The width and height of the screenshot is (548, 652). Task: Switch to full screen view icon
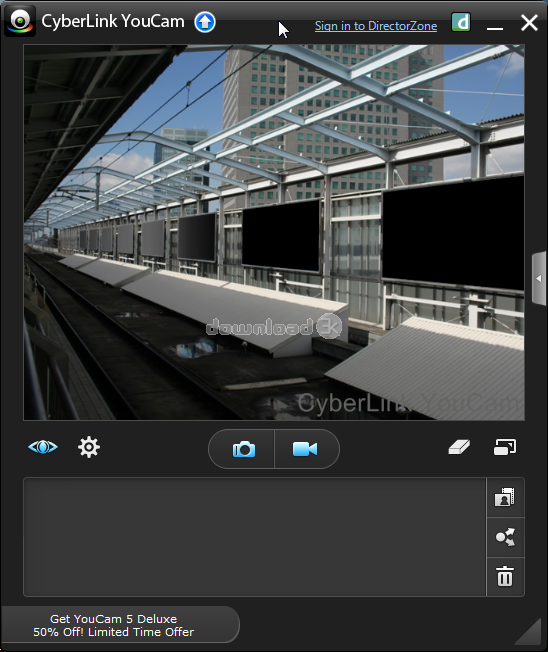pos(505,447)
